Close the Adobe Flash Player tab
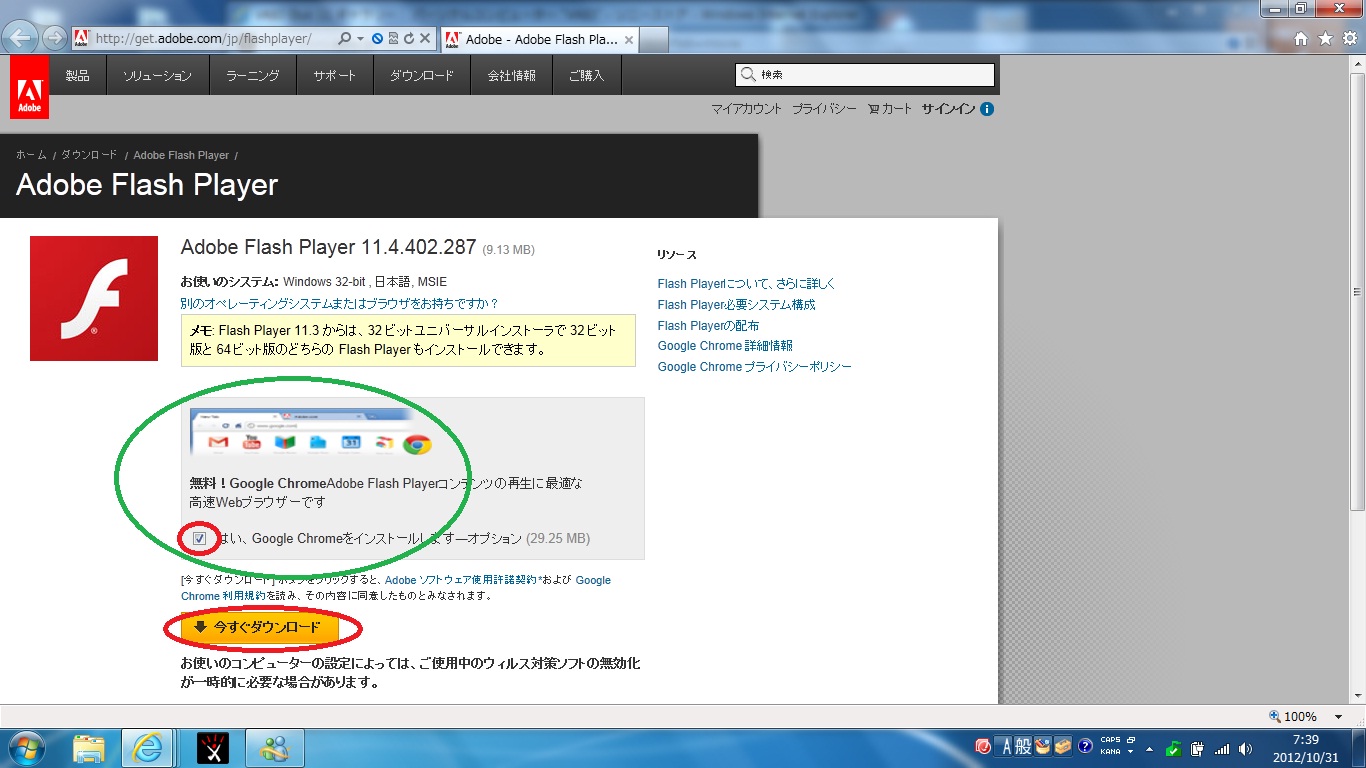 [628, 40]
